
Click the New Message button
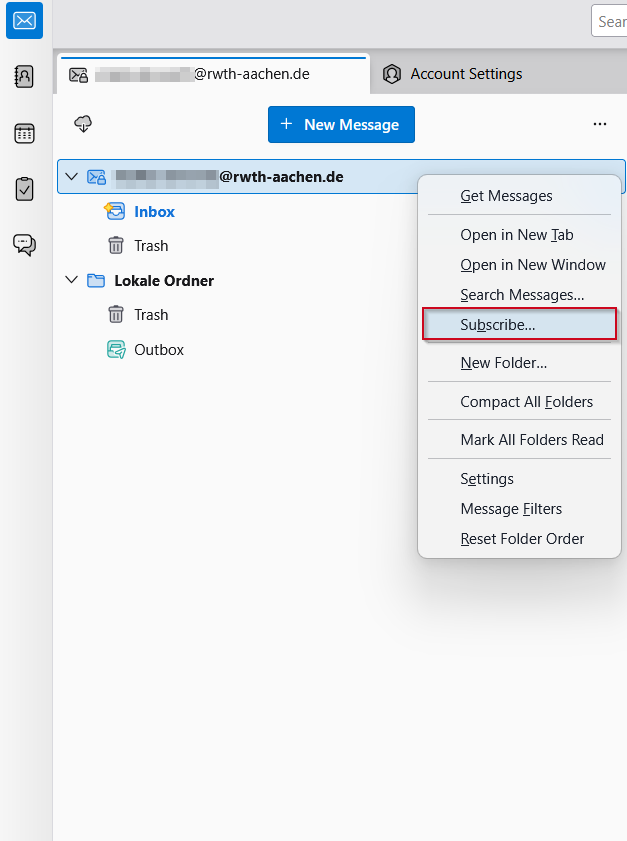341,124
